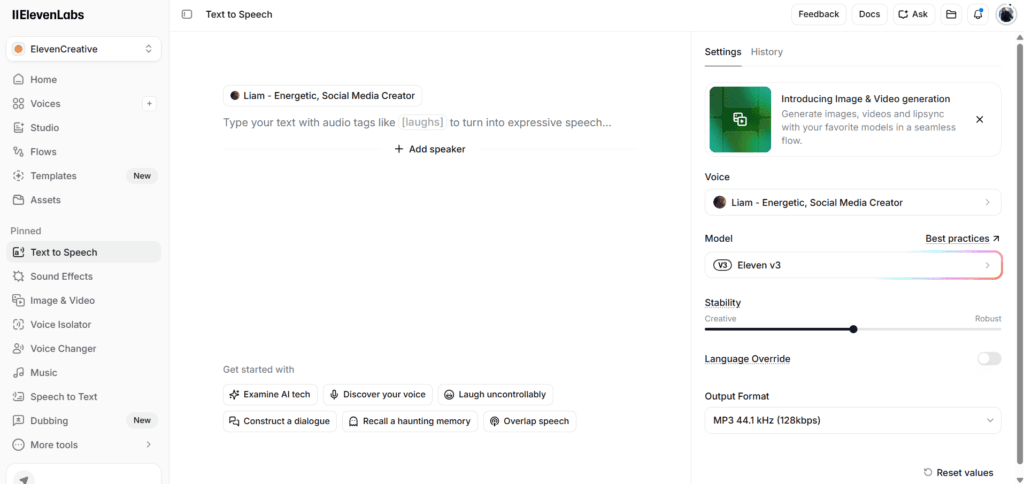The width and height of the screenshot is (1024, 484).
Task: Click the Stability slider handle
Action: tap(854, 329)
